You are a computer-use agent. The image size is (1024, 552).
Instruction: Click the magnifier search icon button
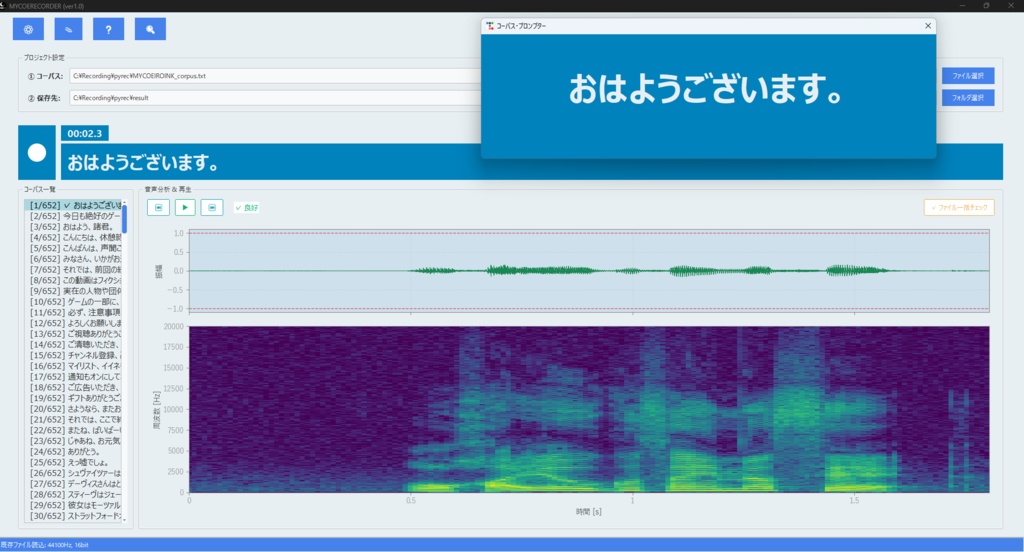(150, 29)
